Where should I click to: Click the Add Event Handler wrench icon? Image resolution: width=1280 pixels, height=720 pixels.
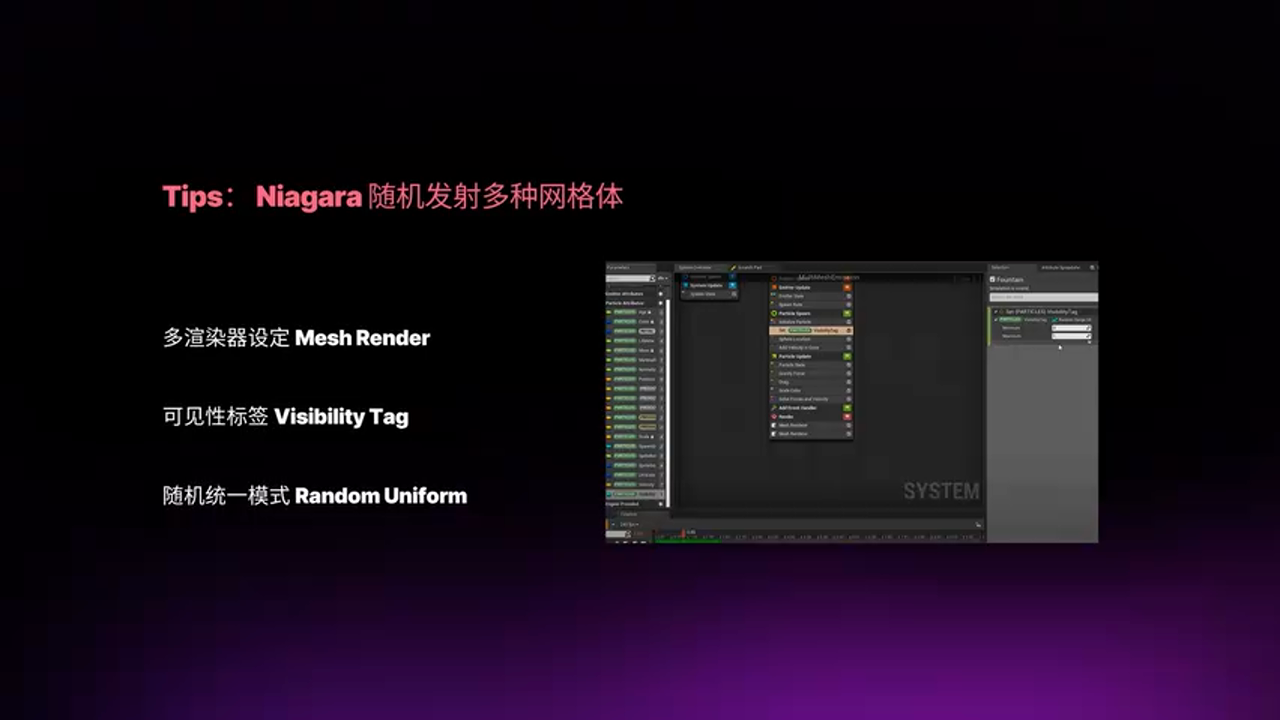coord(774,408)
